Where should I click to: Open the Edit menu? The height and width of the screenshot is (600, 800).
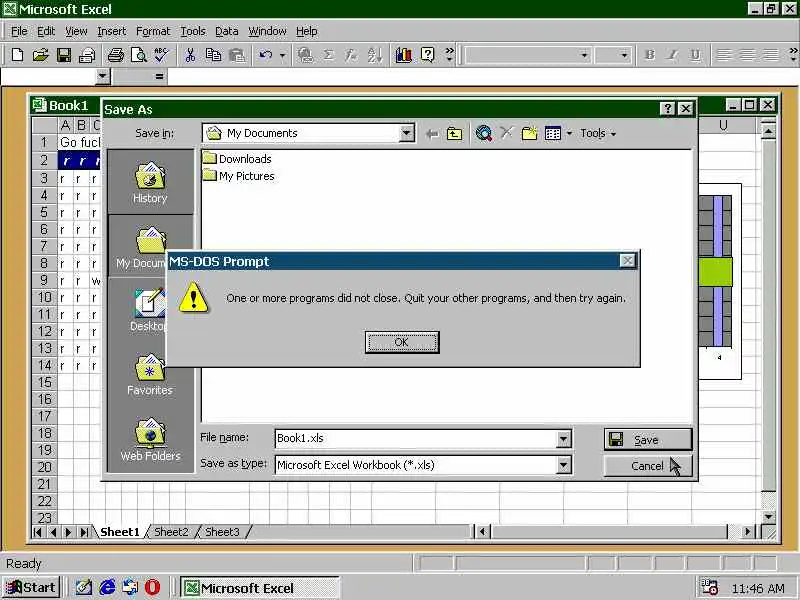[46, 31]
